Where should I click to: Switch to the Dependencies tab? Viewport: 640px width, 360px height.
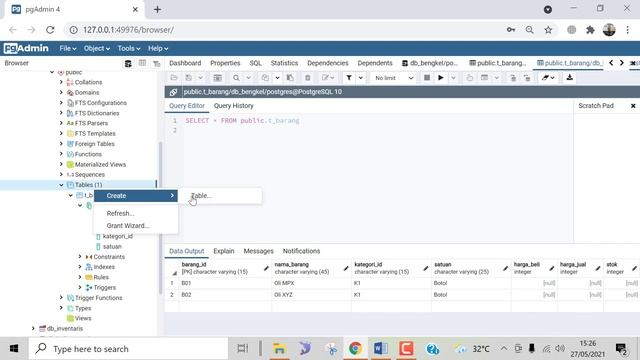tap(328, 63)
